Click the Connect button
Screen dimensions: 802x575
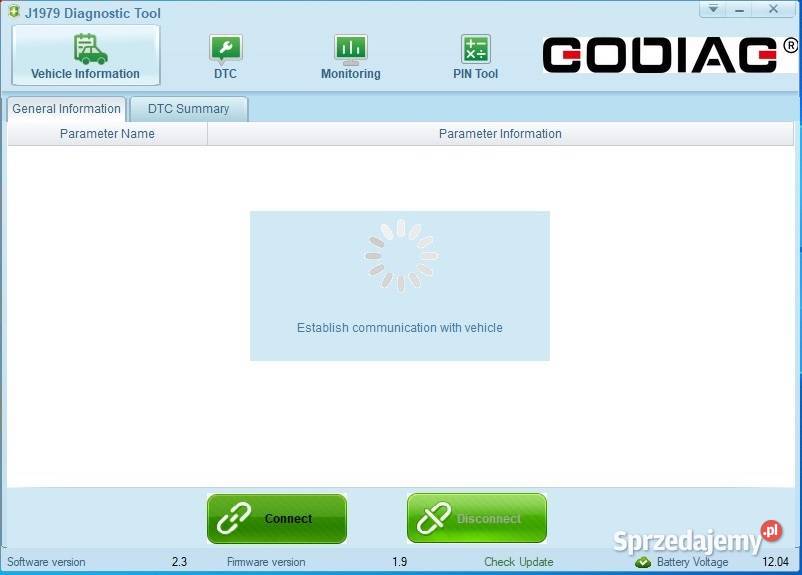(x=277, y=518)
